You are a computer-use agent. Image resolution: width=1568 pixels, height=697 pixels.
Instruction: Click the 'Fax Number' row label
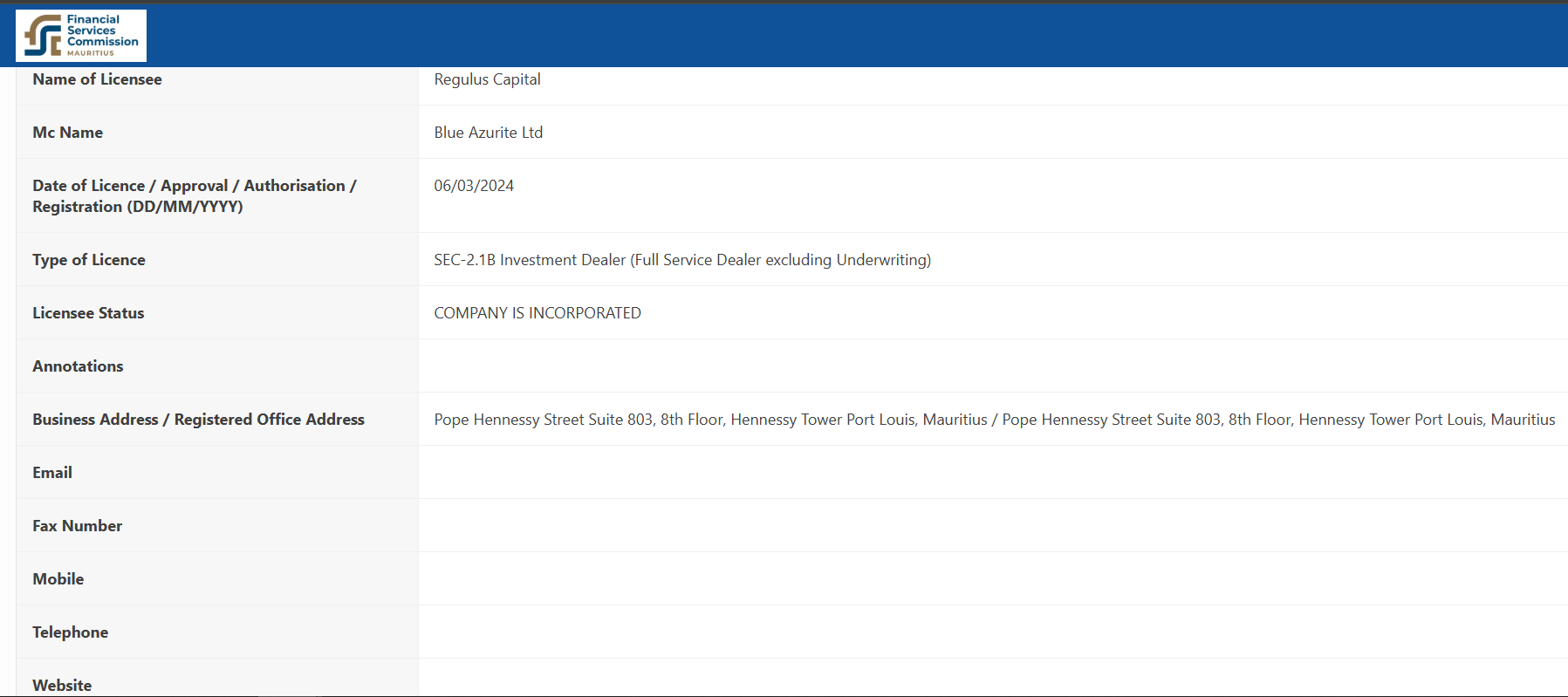coord(77,526)
